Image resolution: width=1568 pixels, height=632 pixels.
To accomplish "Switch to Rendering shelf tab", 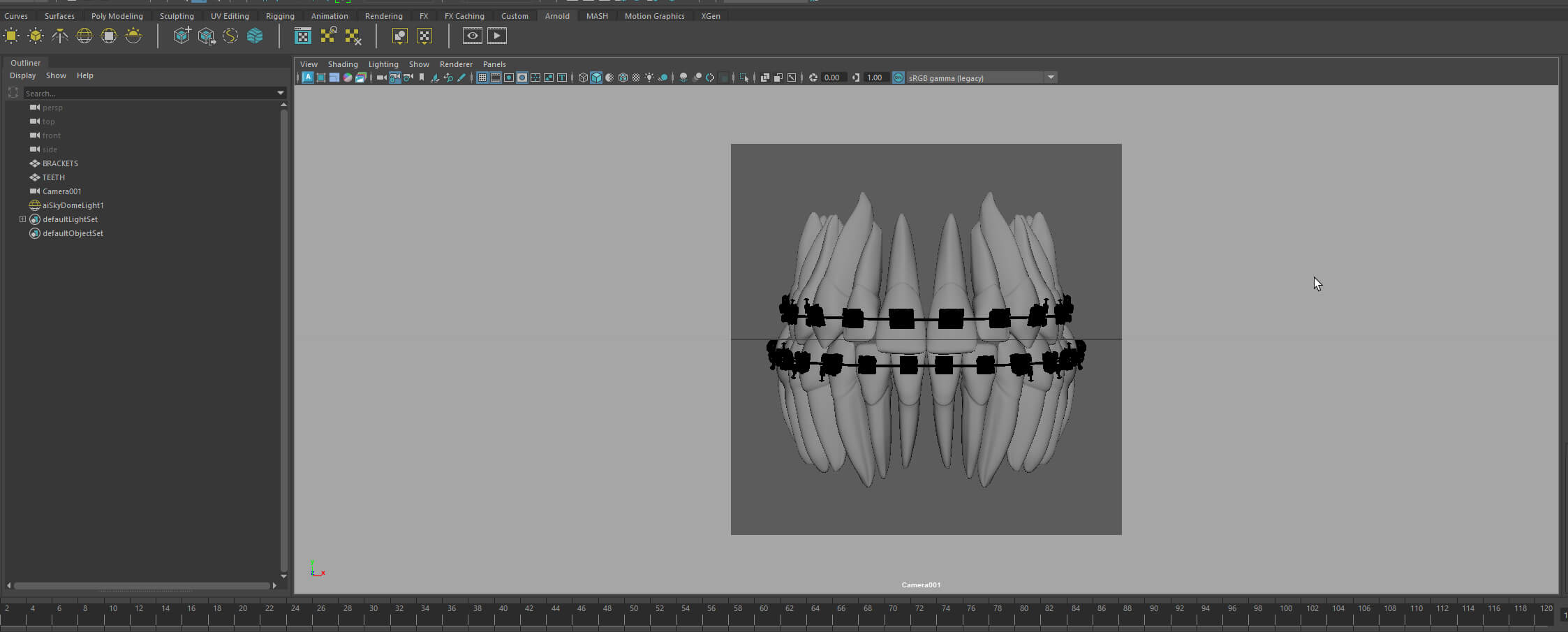I will tap(383, 16).
